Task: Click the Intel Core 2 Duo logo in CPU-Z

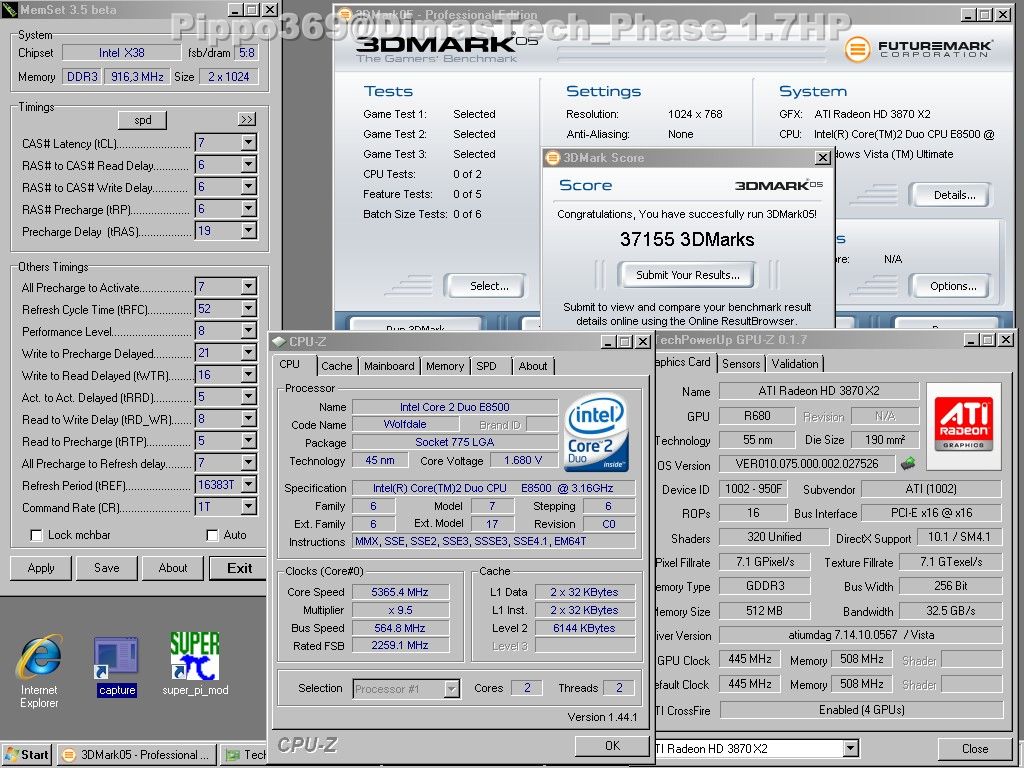Action: click(x=596, y=432)
